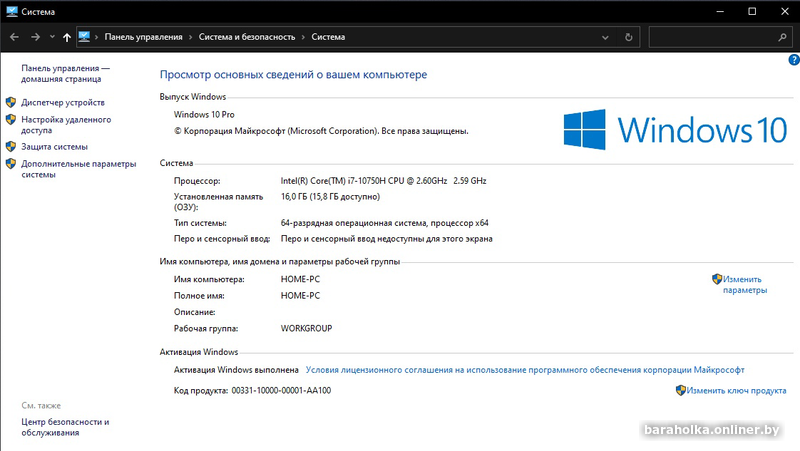Open Защита системы link
This screenshot has width=800, height=451.
pyautogui.click(x=54, y=147)
